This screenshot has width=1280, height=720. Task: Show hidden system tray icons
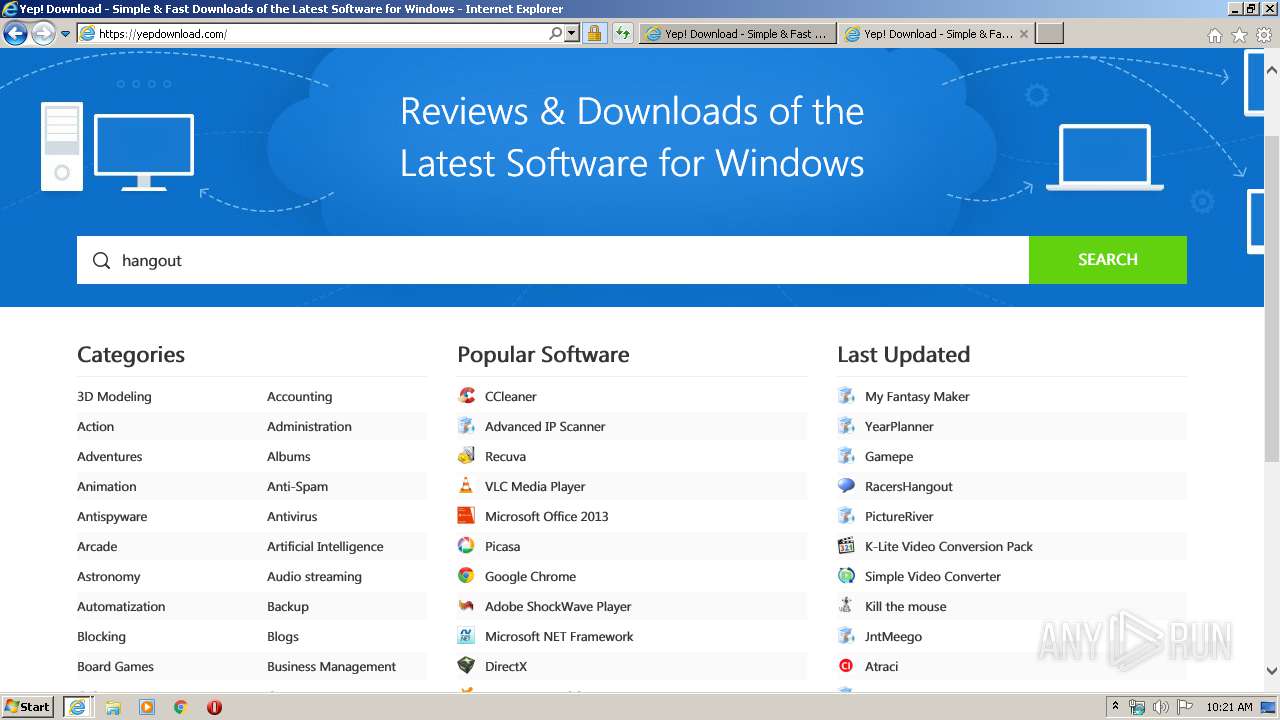[1115, 707]
